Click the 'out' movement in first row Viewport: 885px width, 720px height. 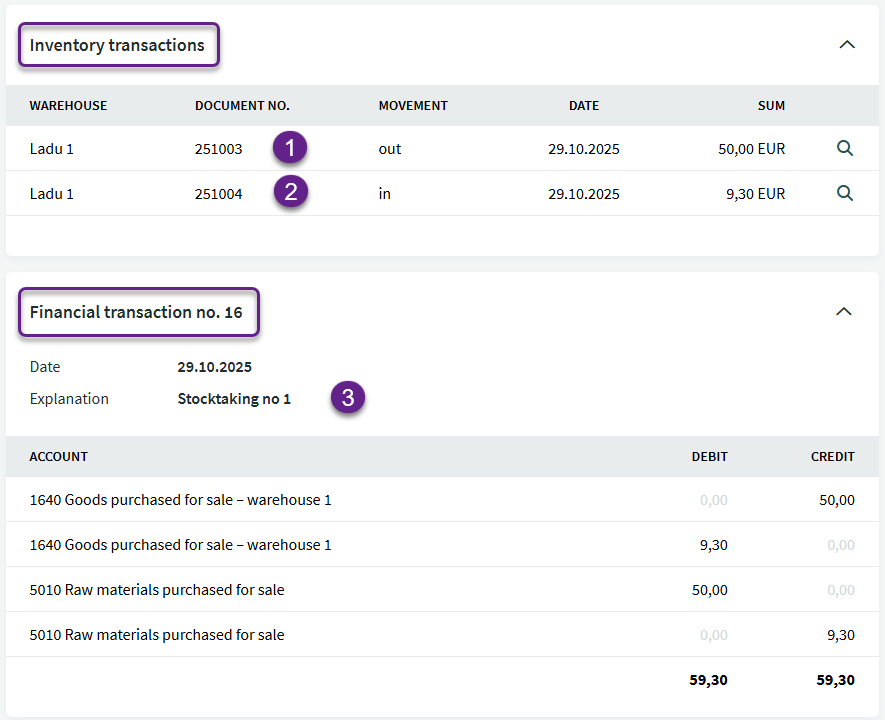click(x=389, y=149)
